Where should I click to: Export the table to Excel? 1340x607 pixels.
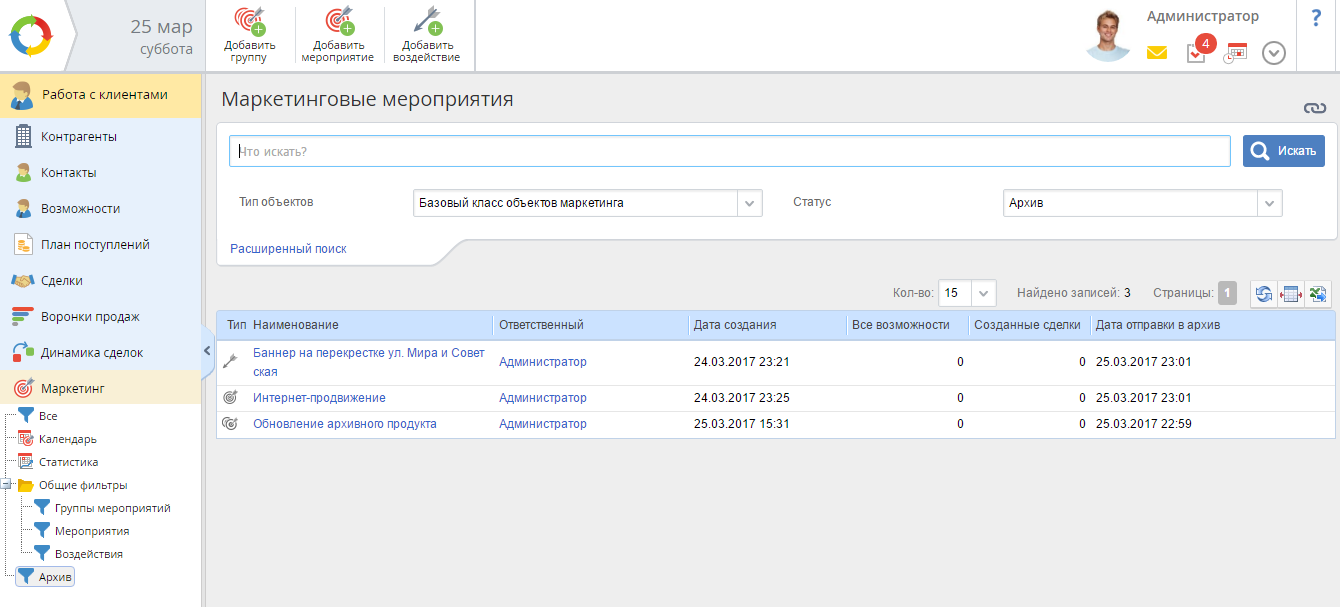1318,294
